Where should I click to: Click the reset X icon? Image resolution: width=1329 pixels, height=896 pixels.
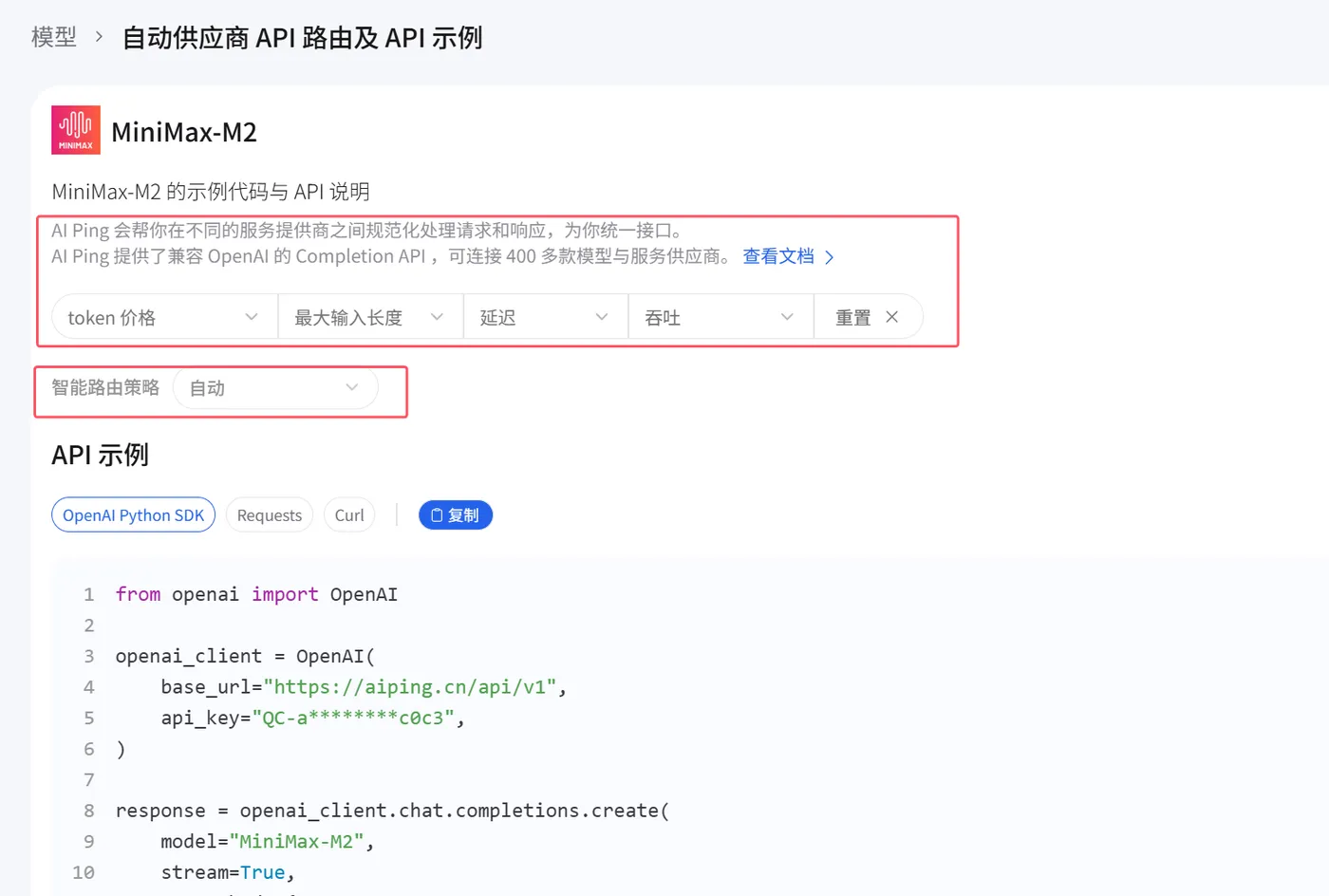click(891, 317)
